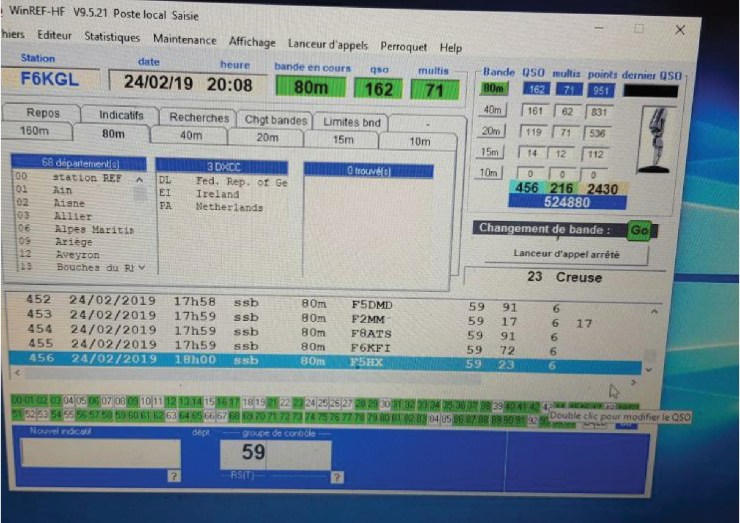Click the Lanceur d'appel arrêté button

(566, 254)
